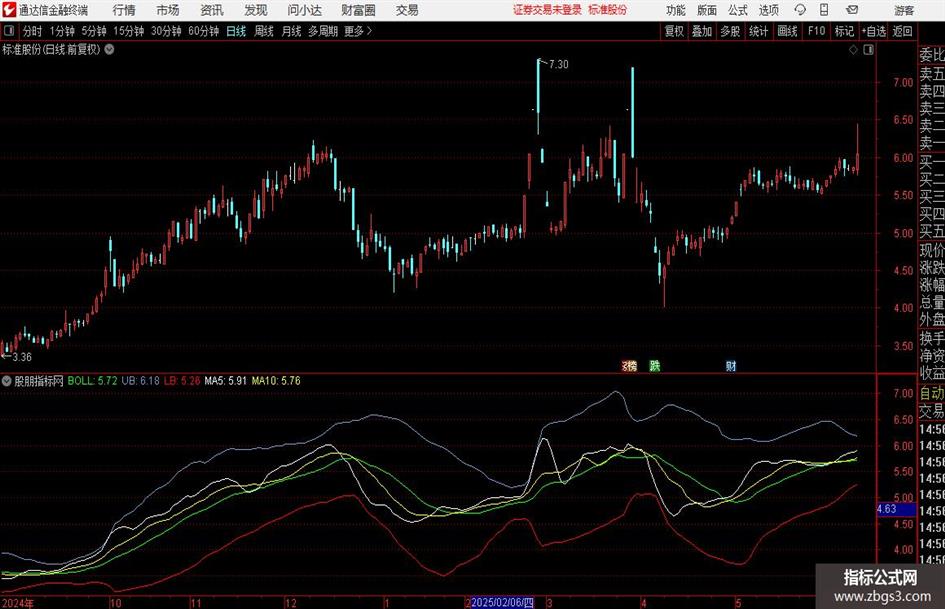Expand dropdown beside 标准股份(日线 前复权) title
This screenshot has width=945, height=609.
pos(110,49)
